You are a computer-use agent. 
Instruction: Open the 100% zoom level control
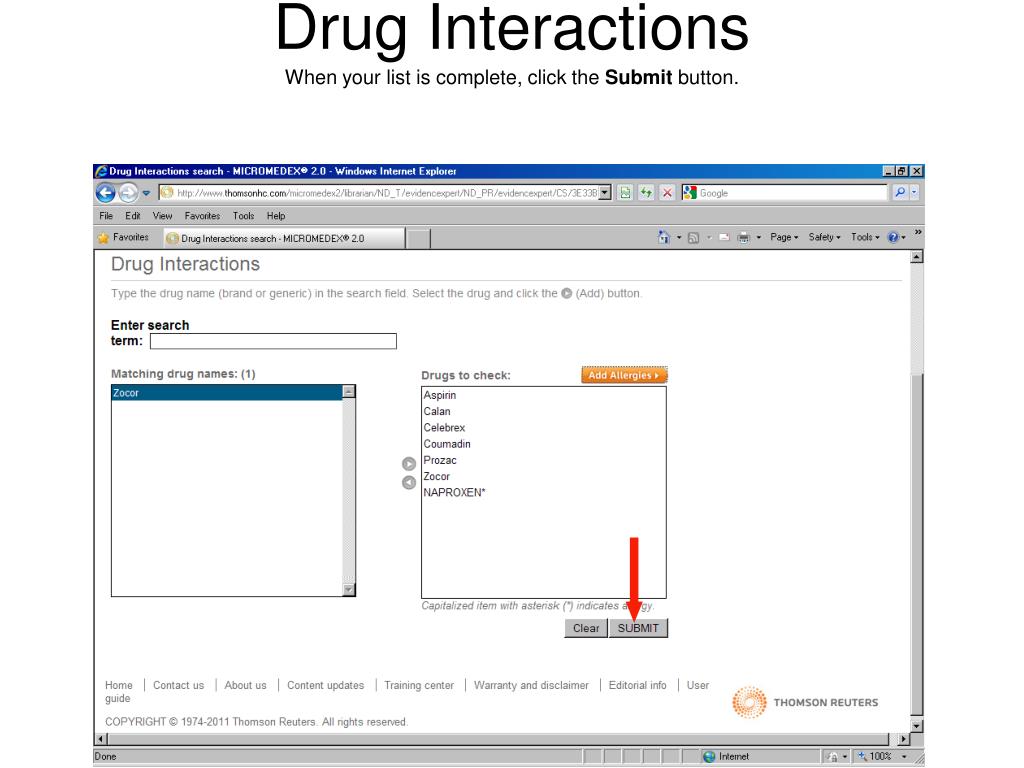point(883,756)
